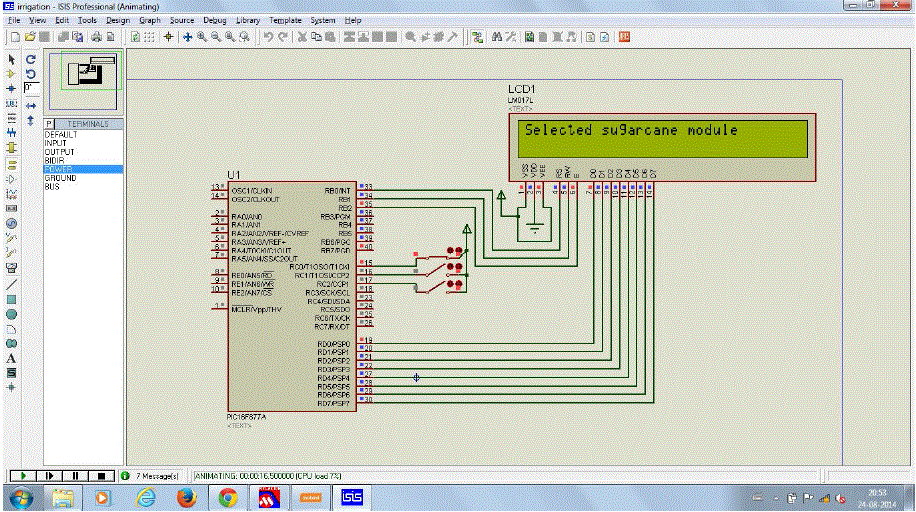Choose the 2D text 'A' tool
916x512 pixels.
11,357
